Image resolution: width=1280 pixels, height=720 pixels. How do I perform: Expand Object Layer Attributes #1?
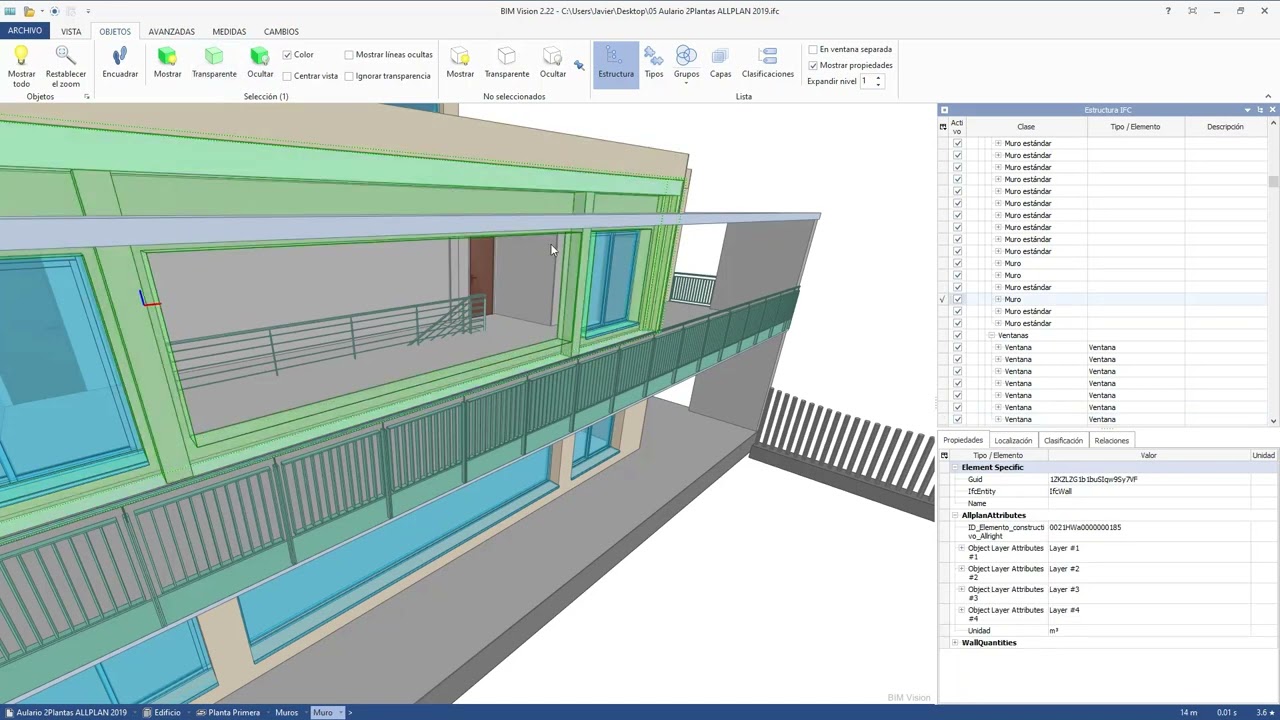click(962, 548)
